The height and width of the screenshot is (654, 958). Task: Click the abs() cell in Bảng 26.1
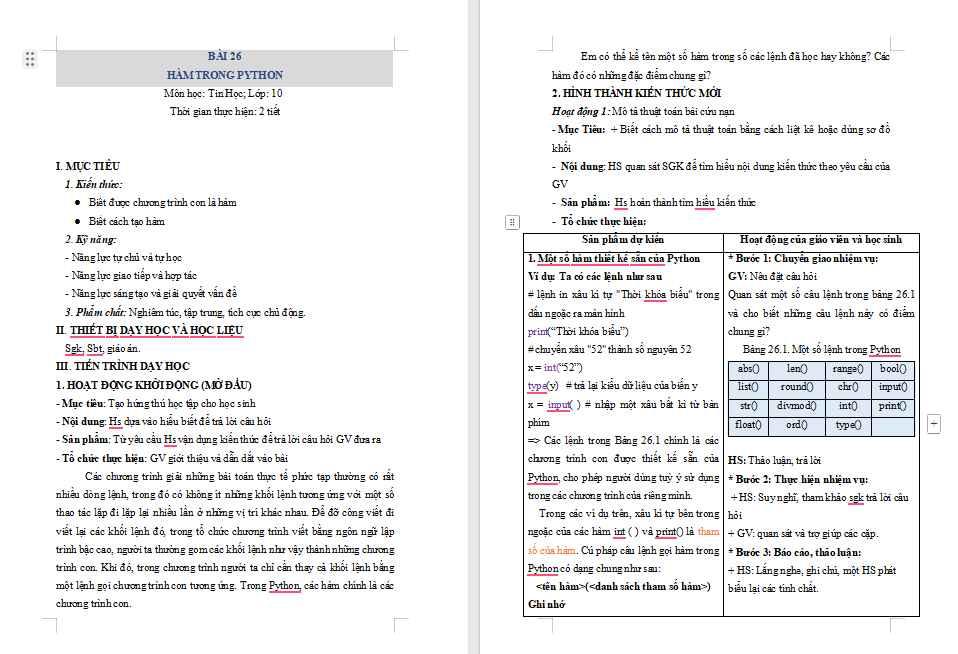click(748, 369)
